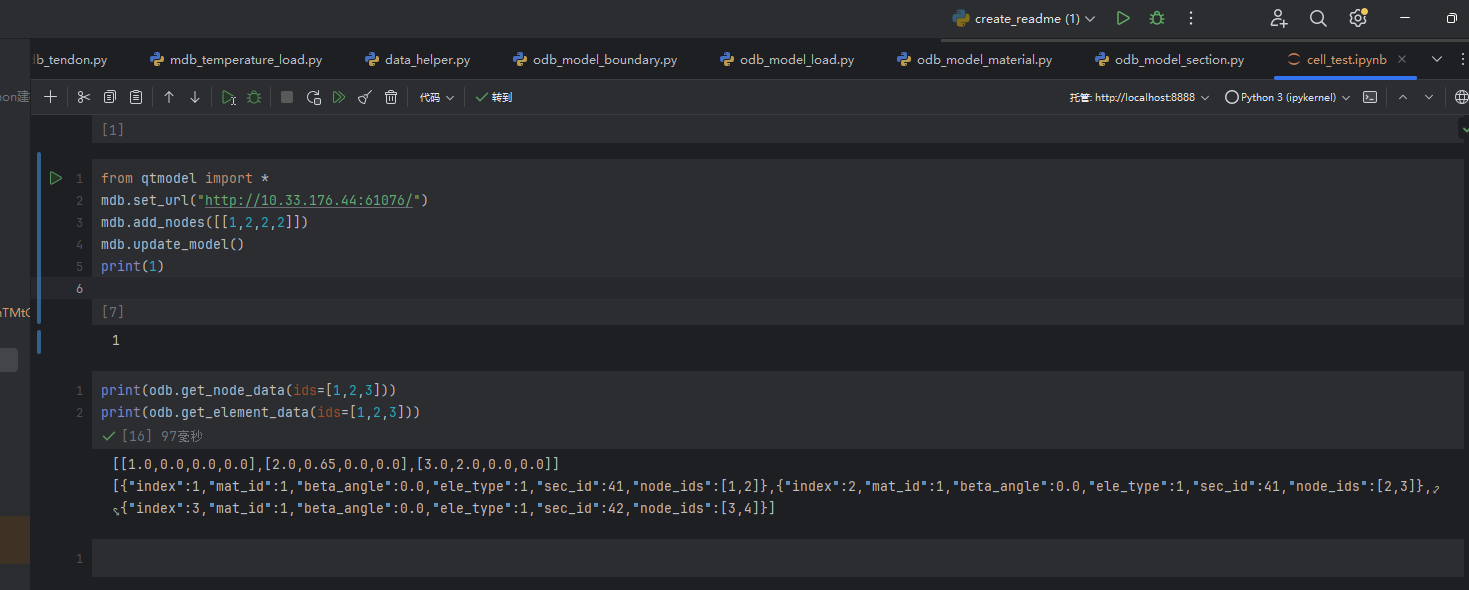Place cursor on empty line 6 of the first cell
This screenshot has height=590, width=1469.
coord(778,288)
